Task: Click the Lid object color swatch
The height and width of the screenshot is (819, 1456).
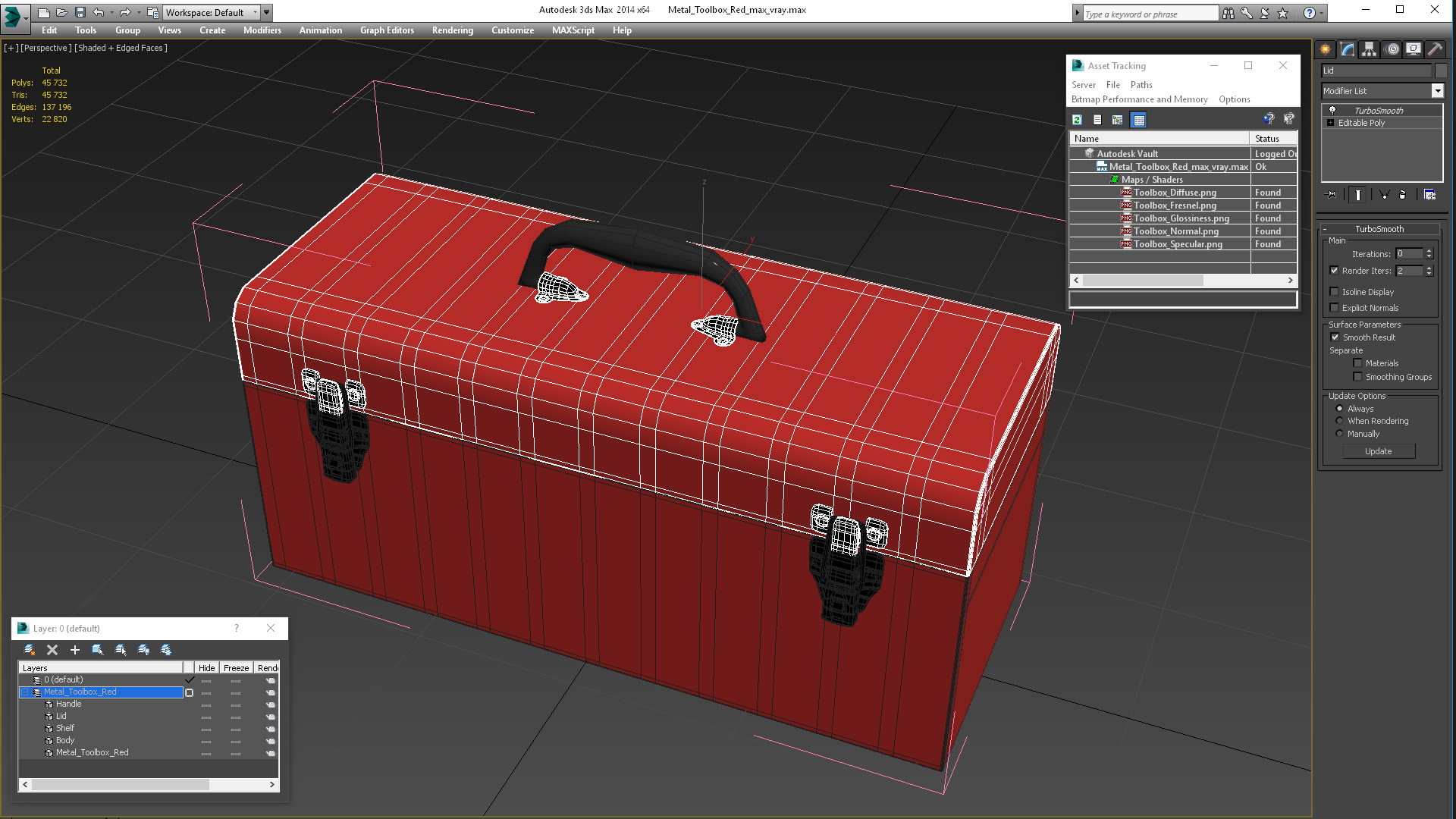Action: [1441, 71]
